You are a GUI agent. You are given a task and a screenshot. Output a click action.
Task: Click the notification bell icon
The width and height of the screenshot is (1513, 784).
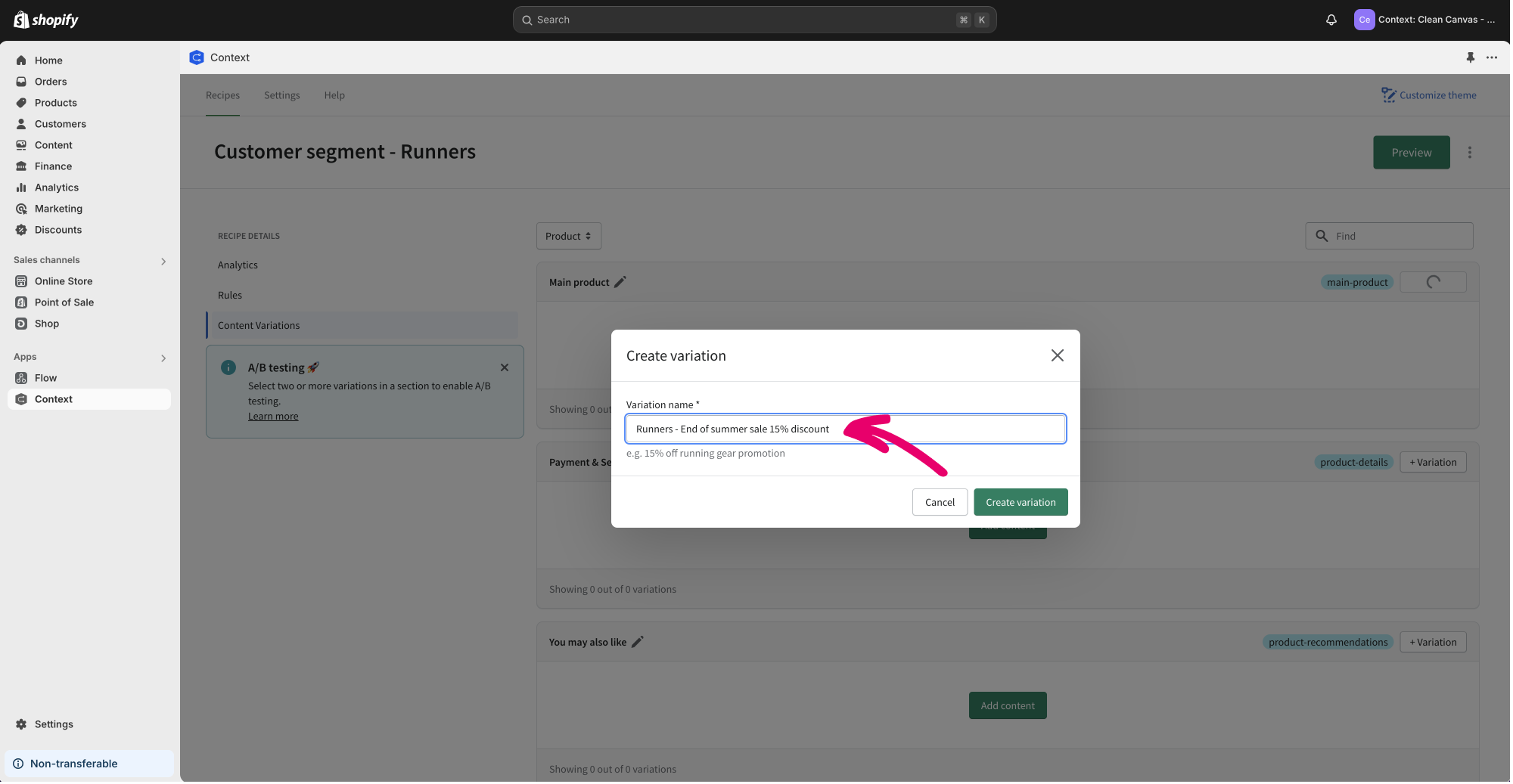click(x=1331, y=20)
